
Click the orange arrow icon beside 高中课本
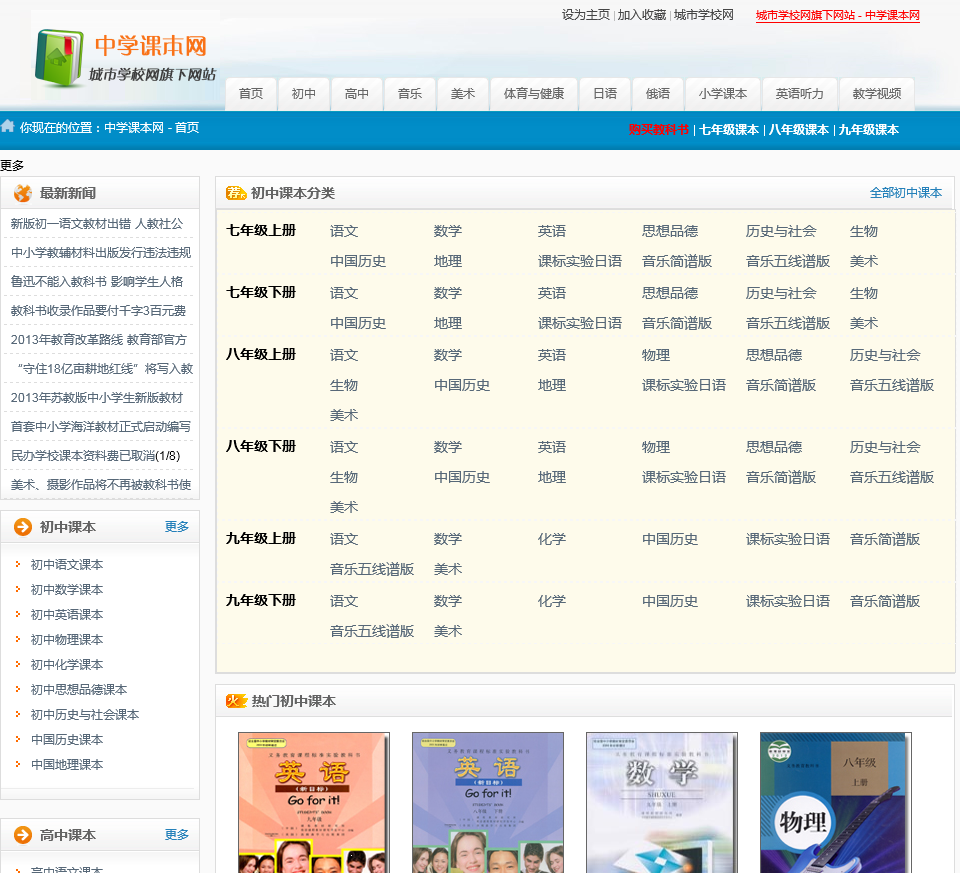pos(23,835)
